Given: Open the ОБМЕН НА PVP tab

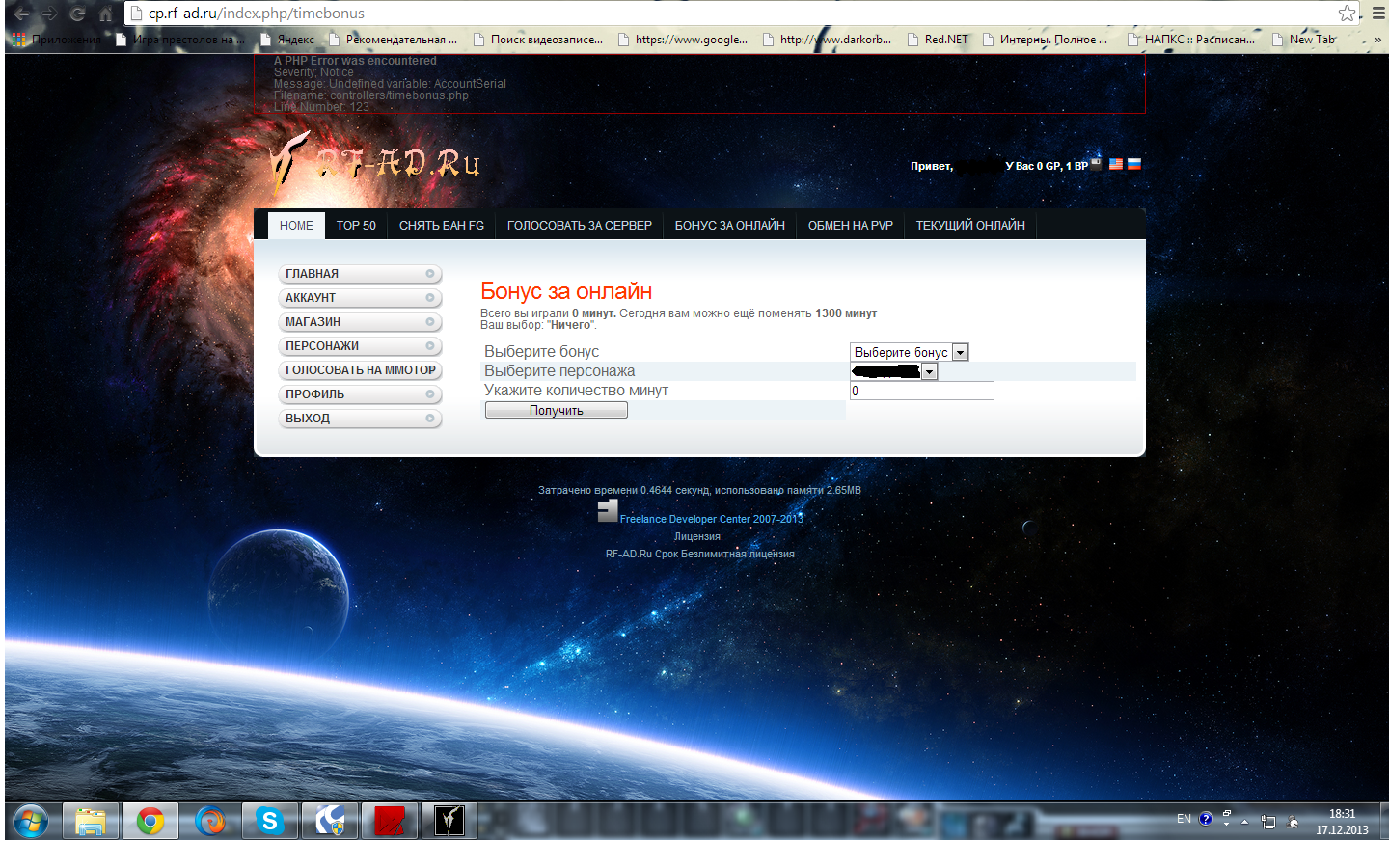Looking at the screenshot, I should coord(851,226).
